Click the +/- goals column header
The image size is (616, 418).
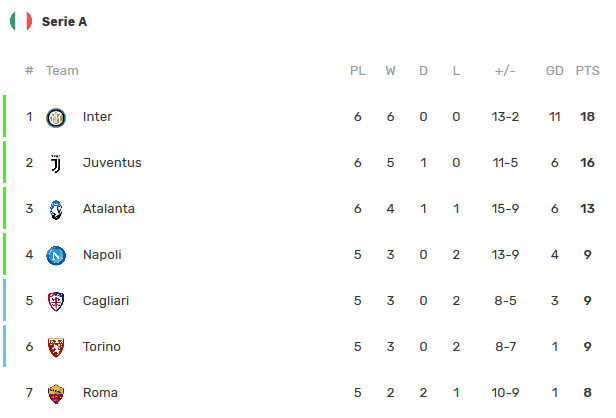(505, 71)
